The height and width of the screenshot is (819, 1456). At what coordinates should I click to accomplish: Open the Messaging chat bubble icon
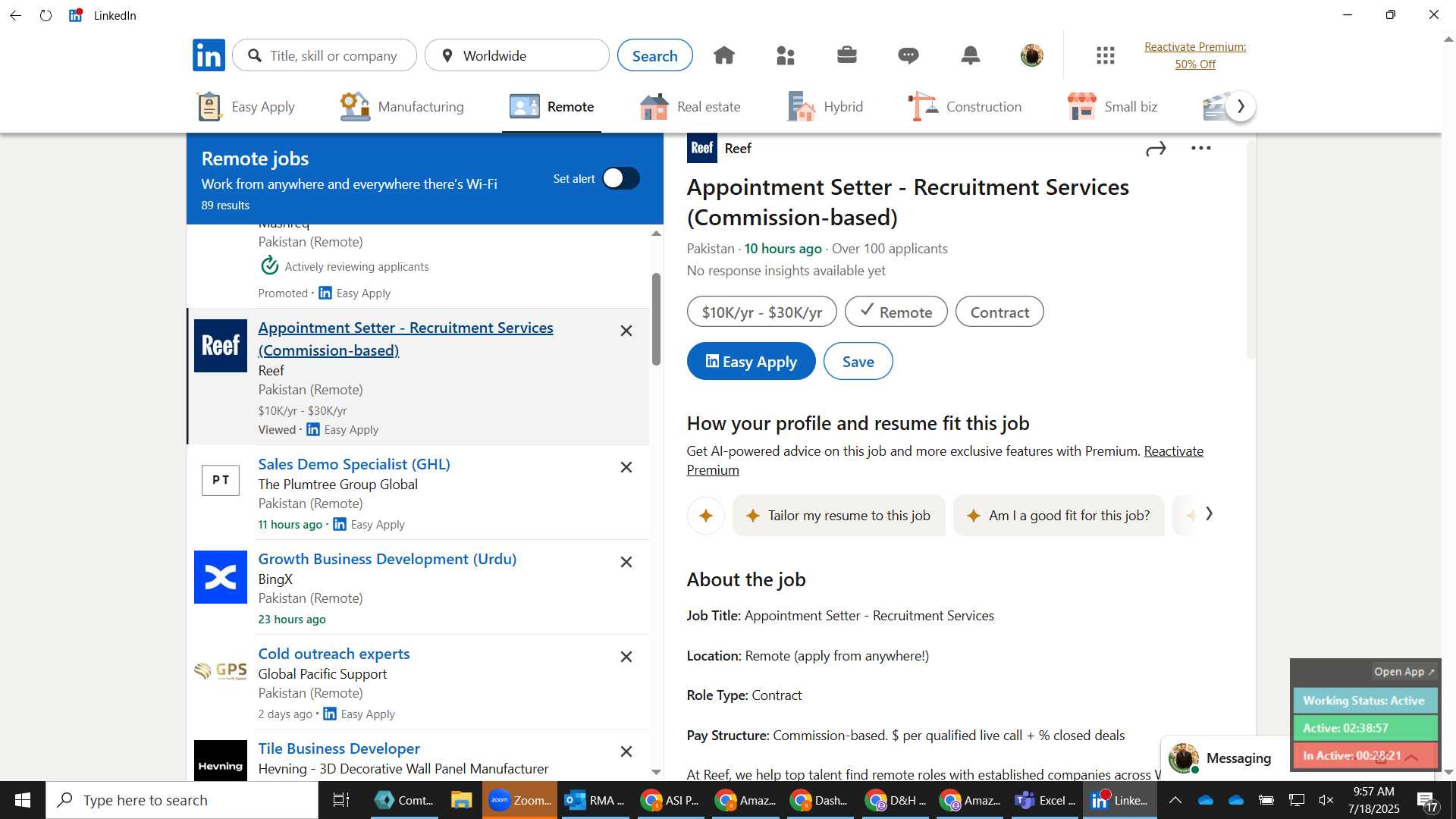tap(908, 55)
